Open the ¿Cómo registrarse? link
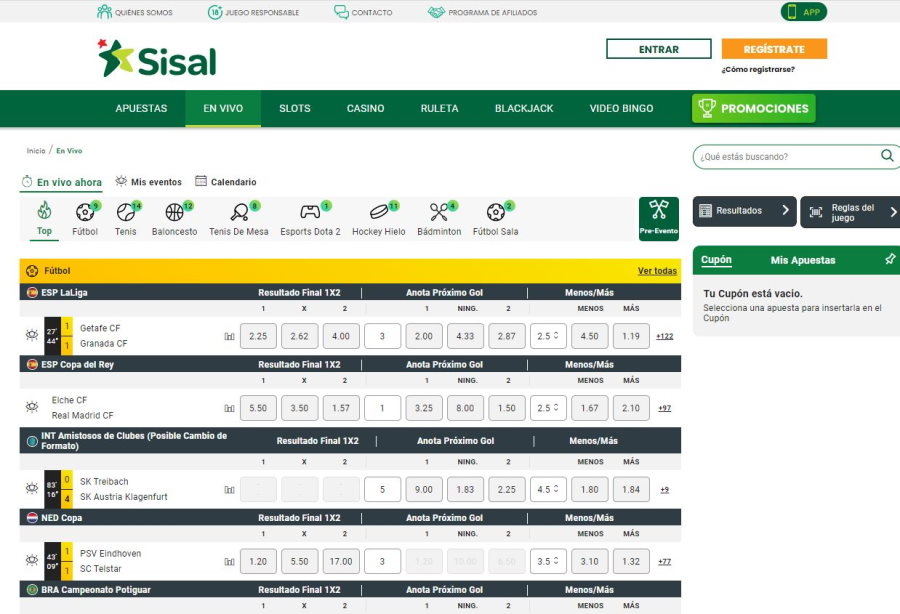This screenshot has width=900, height=614. point(758,69)
